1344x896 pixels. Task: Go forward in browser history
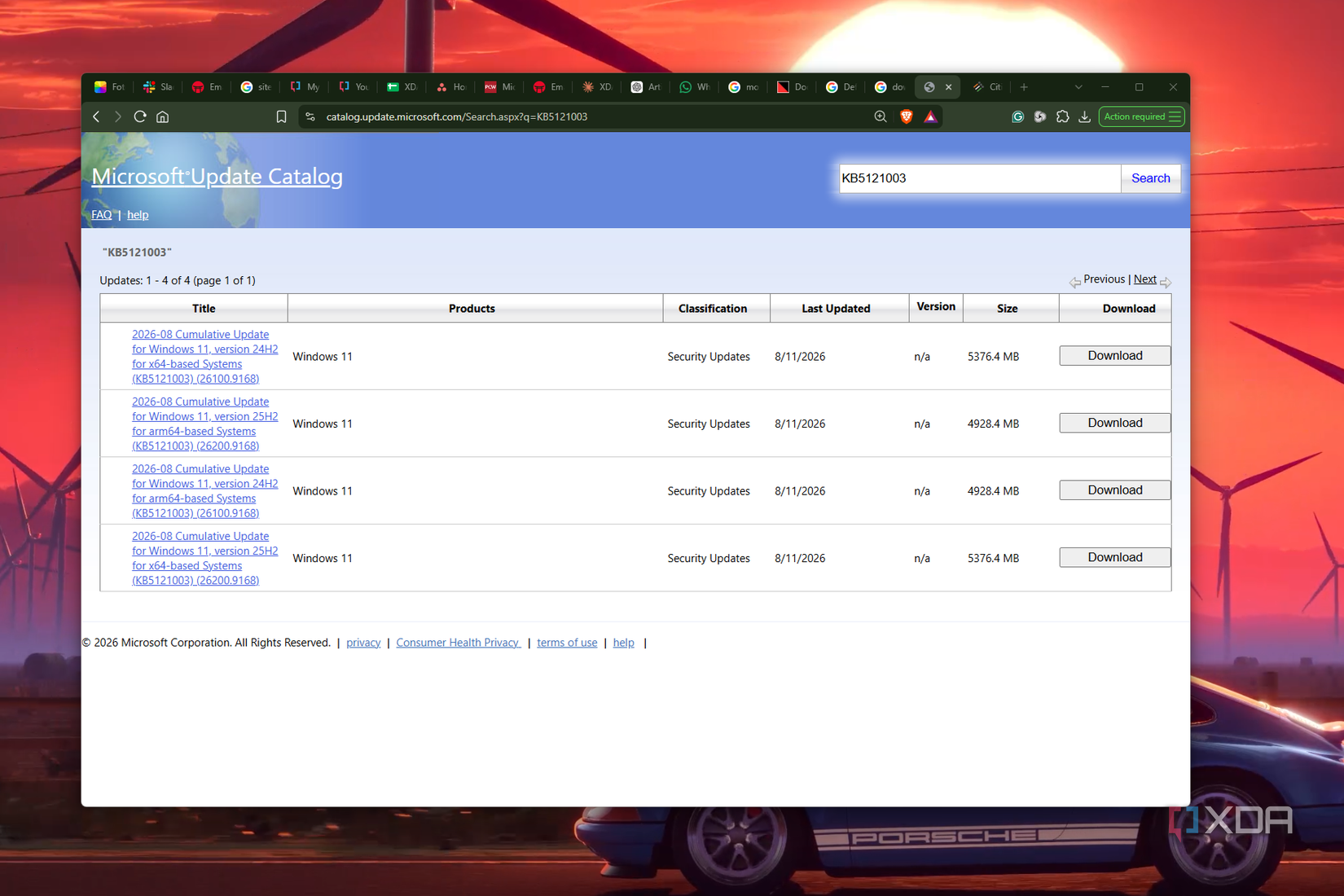click(x=118, y=116)
